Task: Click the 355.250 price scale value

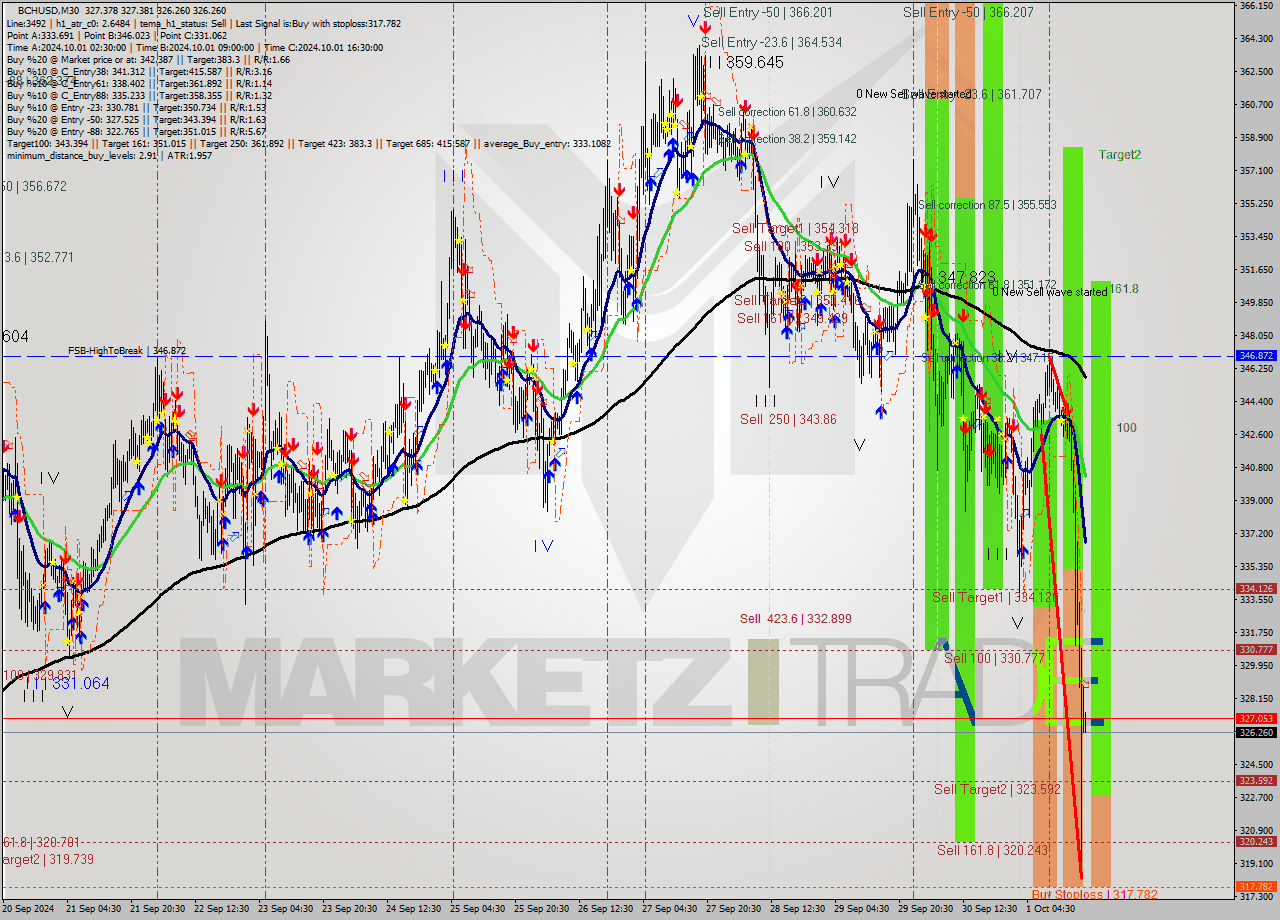Action: (1256, 204)
